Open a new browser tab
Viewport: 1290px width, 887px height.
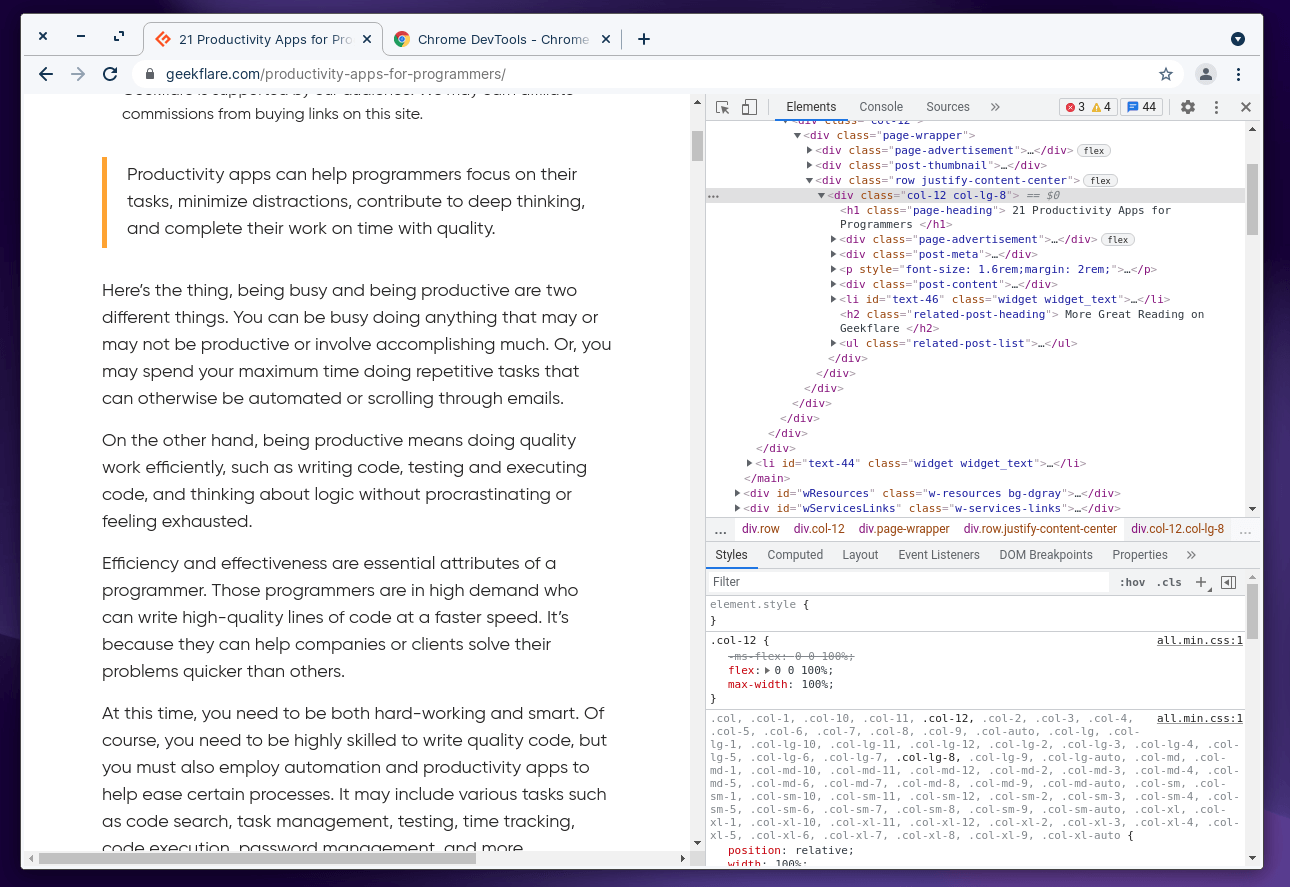644,39
